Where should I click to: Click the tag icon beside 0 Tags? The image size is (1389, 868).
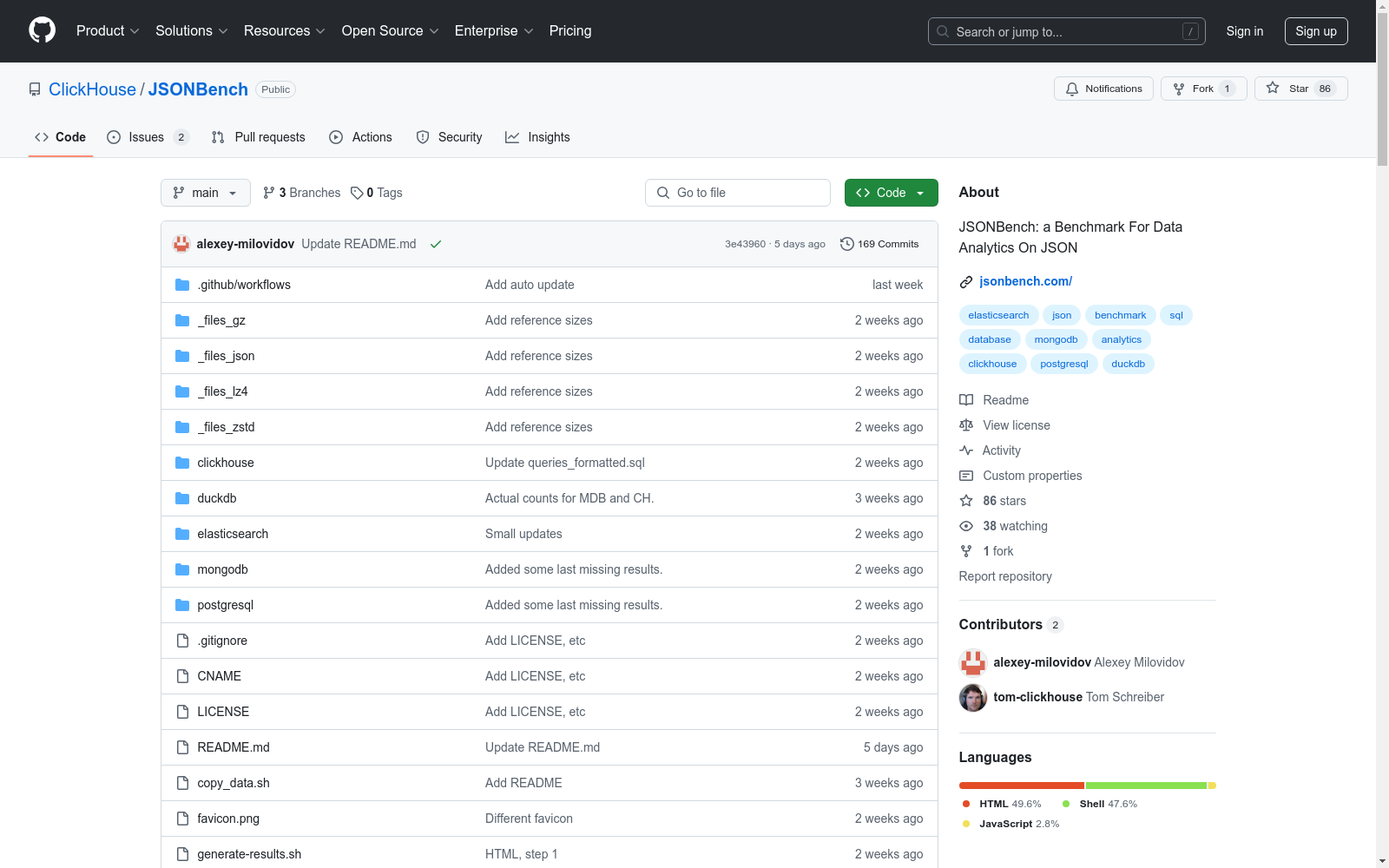(357, 193)
